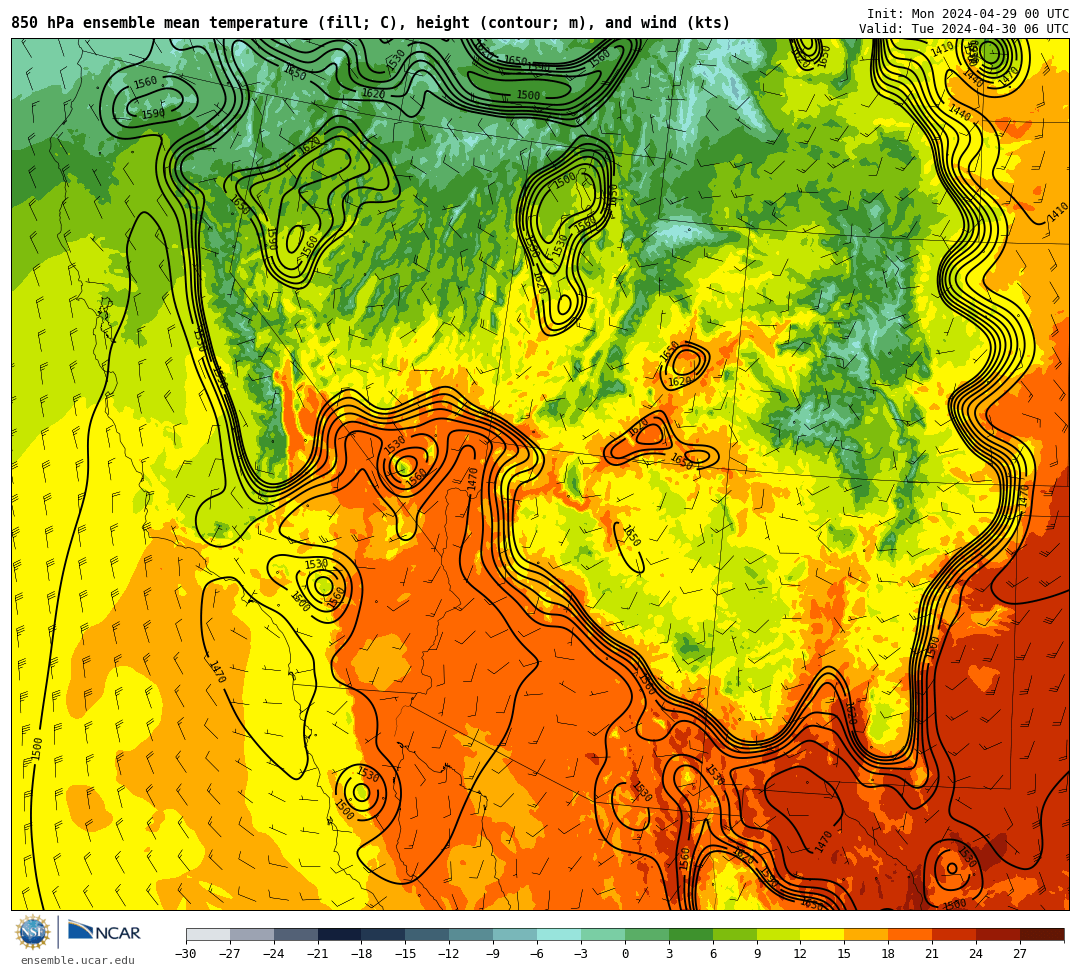Click the 15 colorbar label
The width and height of the screenshot is (1080, 973).
tap(845, 954)
